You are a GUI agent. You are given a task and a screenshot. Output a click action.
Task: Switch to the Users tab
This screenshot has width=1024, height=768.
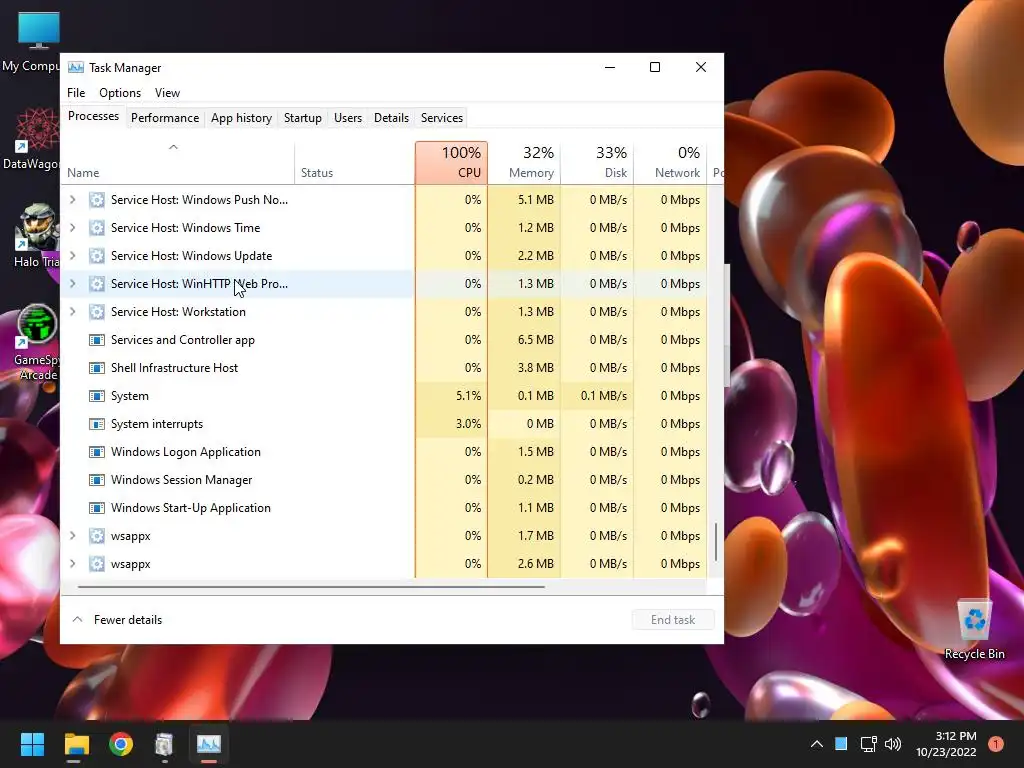point(347,118)
